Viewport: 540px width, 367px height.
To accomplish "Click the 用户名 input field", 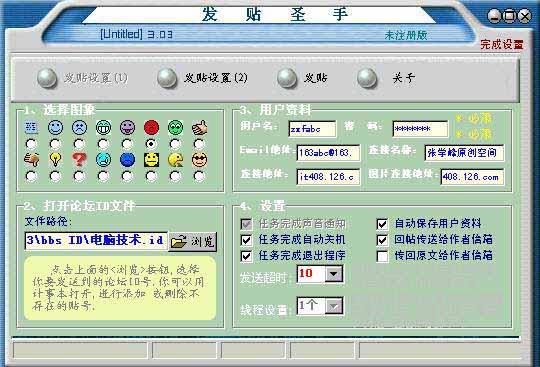I will 312,129.
